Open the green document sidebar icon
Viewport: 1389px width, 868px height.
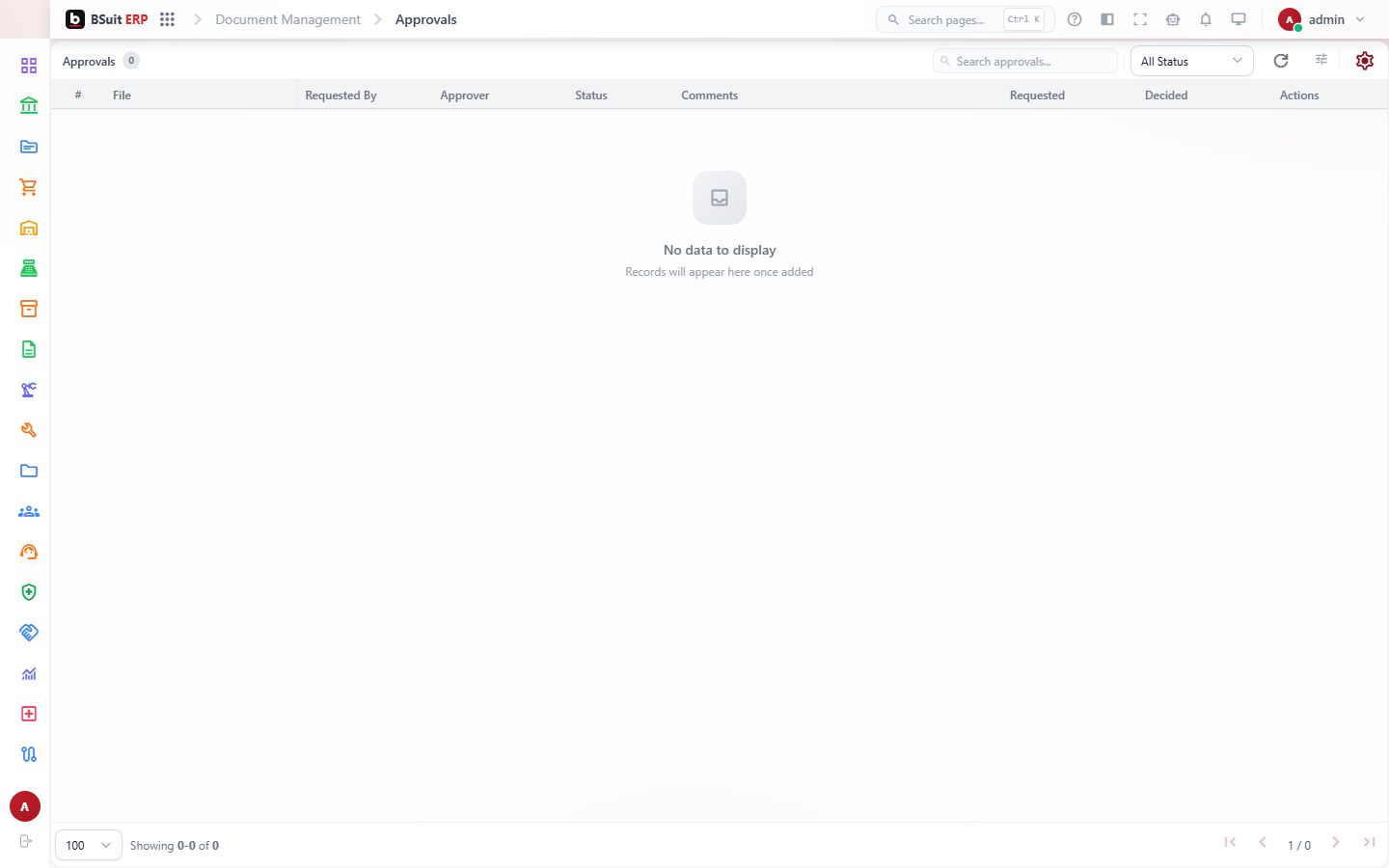coord(29,349)
